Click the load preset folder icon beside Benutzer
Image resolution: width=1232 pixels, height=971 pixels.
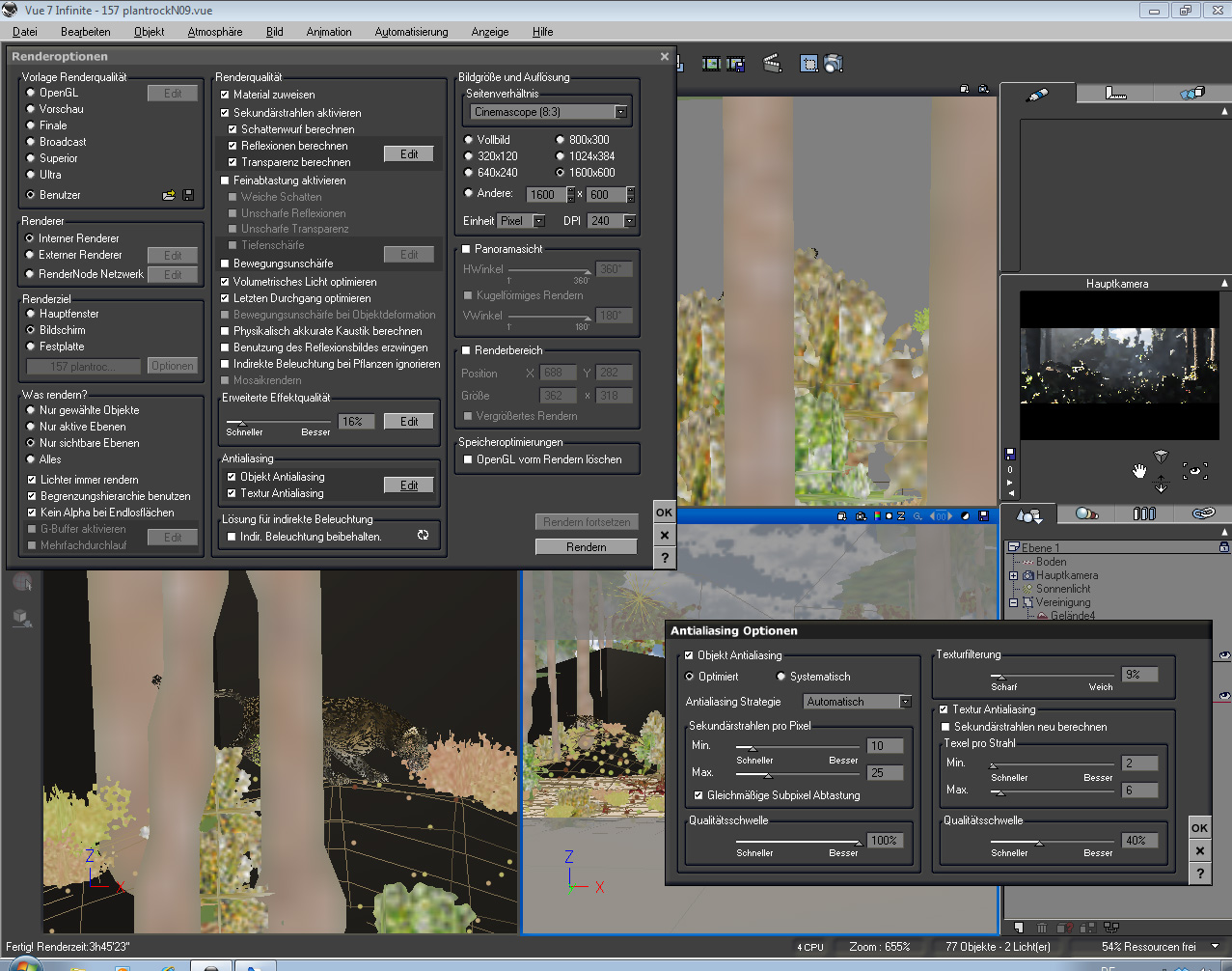(x=169, y=195)
